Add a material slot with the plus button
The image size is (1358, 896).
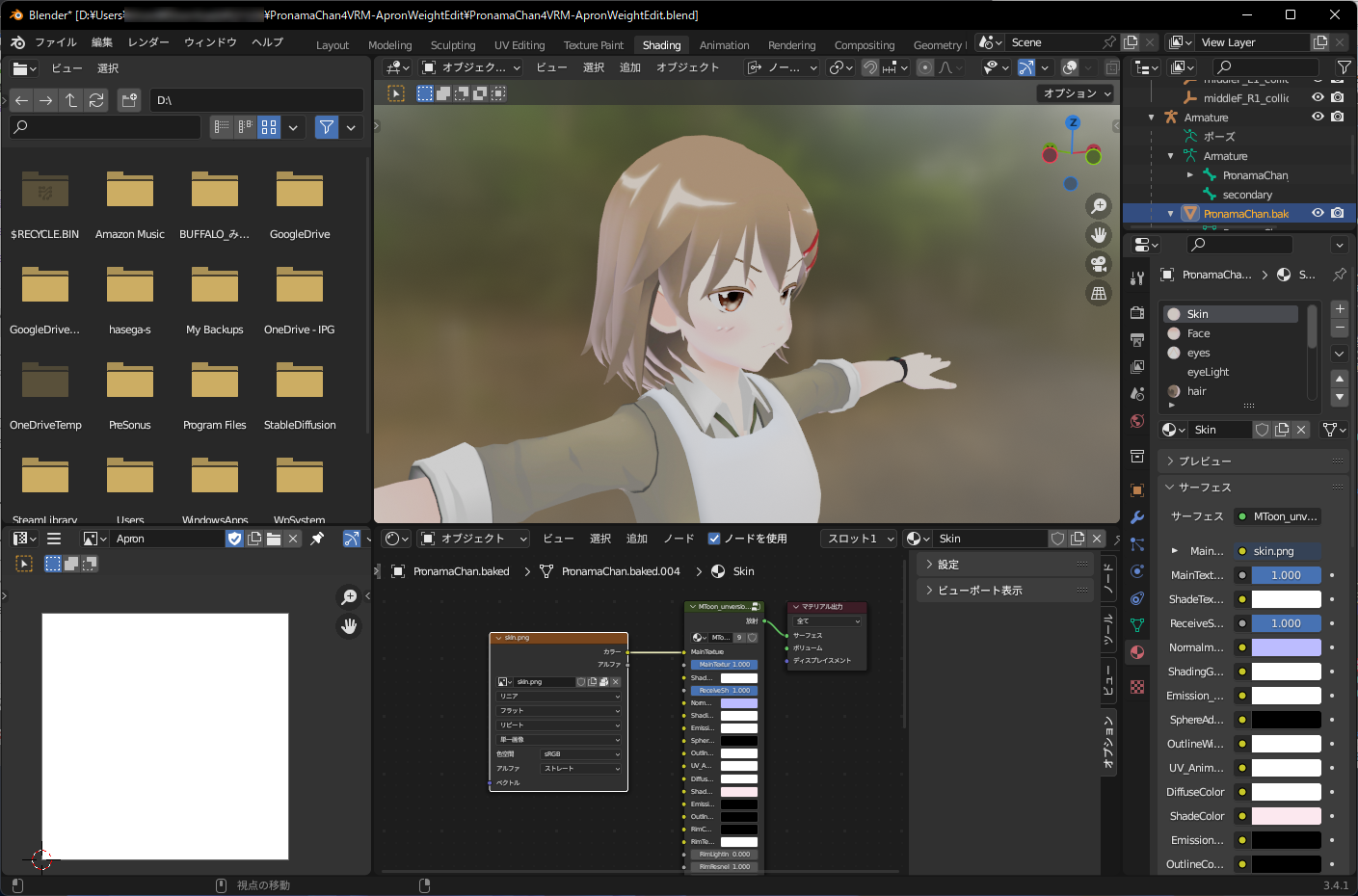click(1339, 308)
